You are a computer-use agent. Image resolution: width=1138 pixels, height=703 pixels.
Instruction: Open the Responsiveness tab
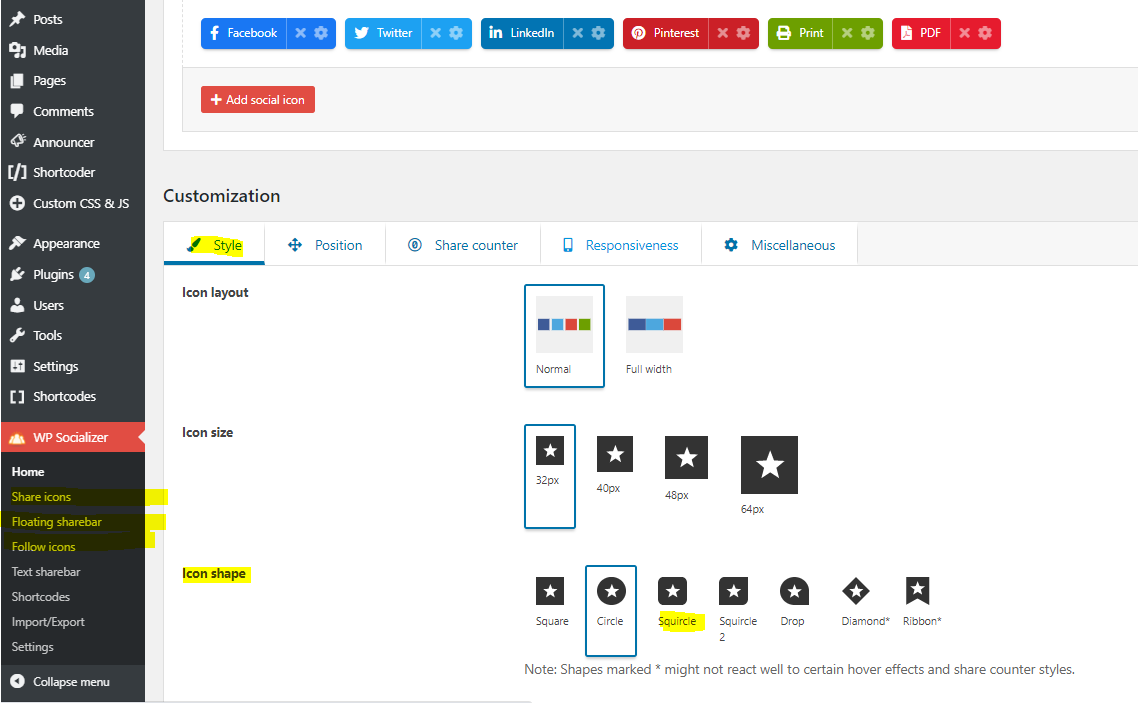(x=620, y=245)
